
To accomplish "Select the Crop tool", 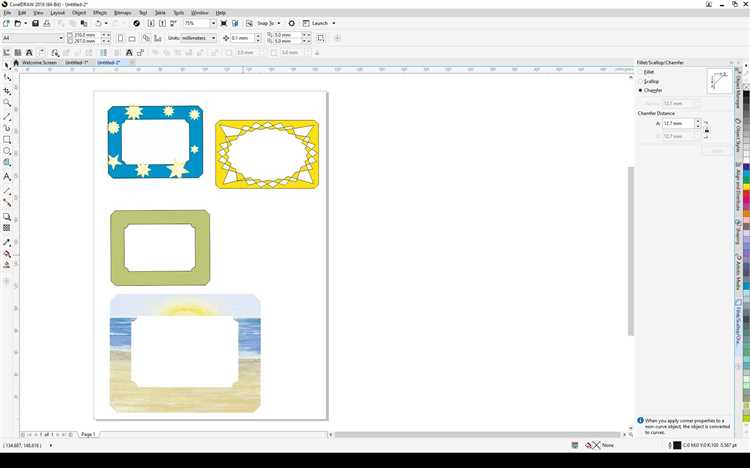I will point(7,90).
